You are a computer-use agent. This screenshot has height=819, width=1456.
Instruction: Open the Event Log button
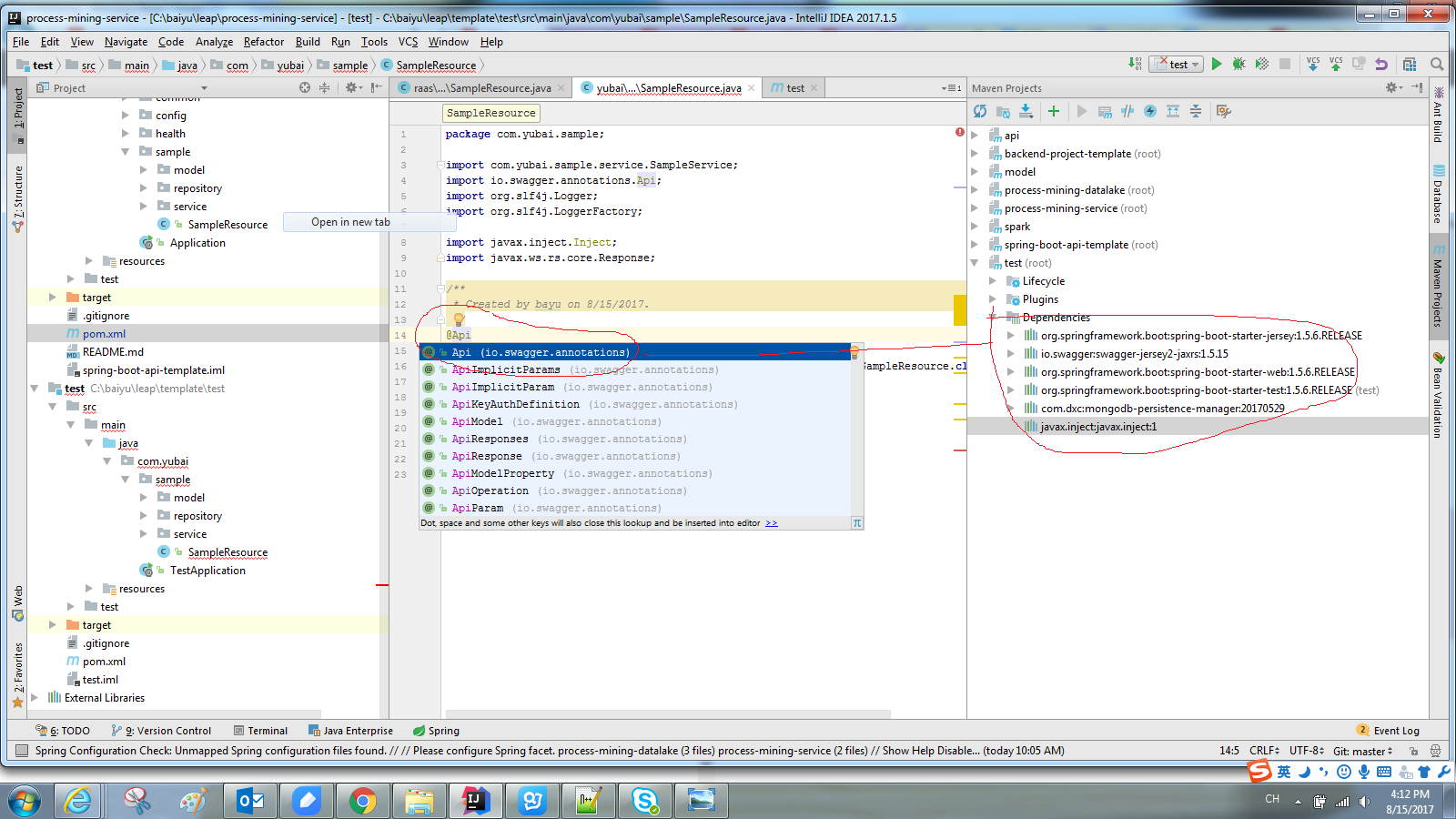(x=1388, y=730)
